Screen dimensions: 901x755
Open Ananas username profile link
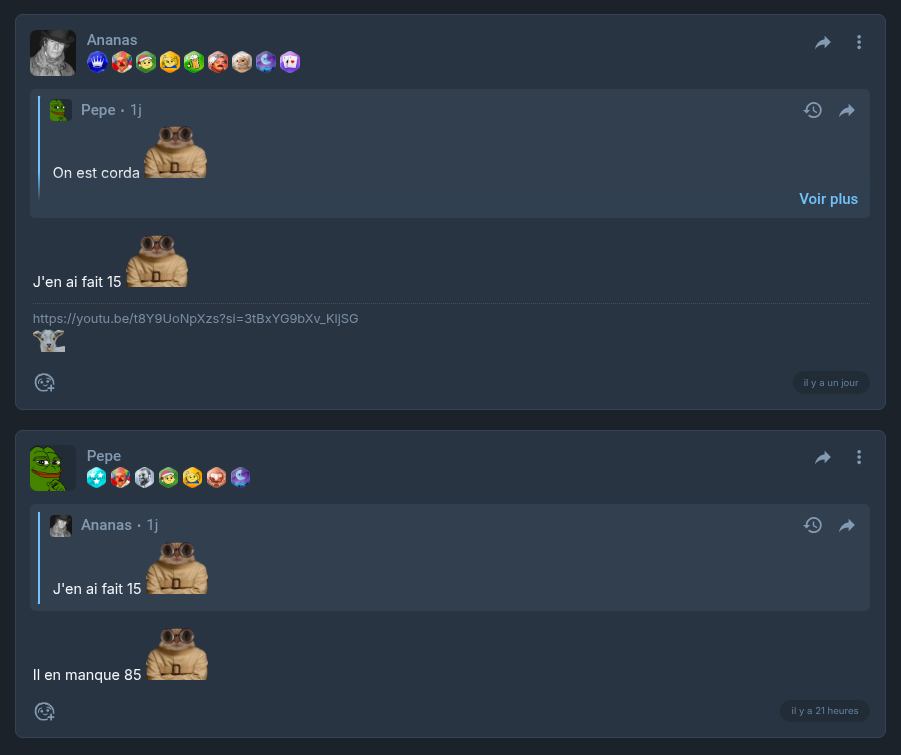112,40
